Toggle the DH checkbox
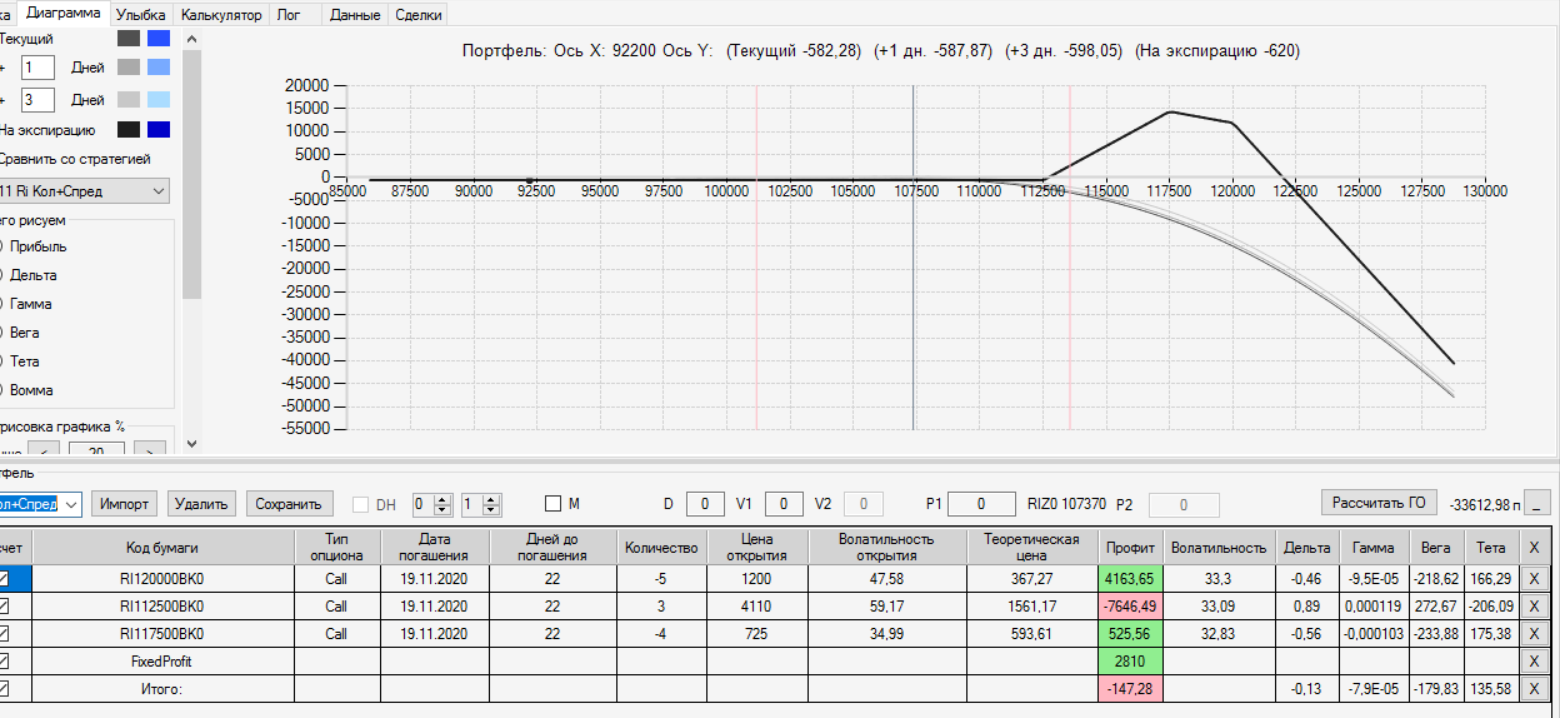 pyautogui.click(x=360, y=504)
